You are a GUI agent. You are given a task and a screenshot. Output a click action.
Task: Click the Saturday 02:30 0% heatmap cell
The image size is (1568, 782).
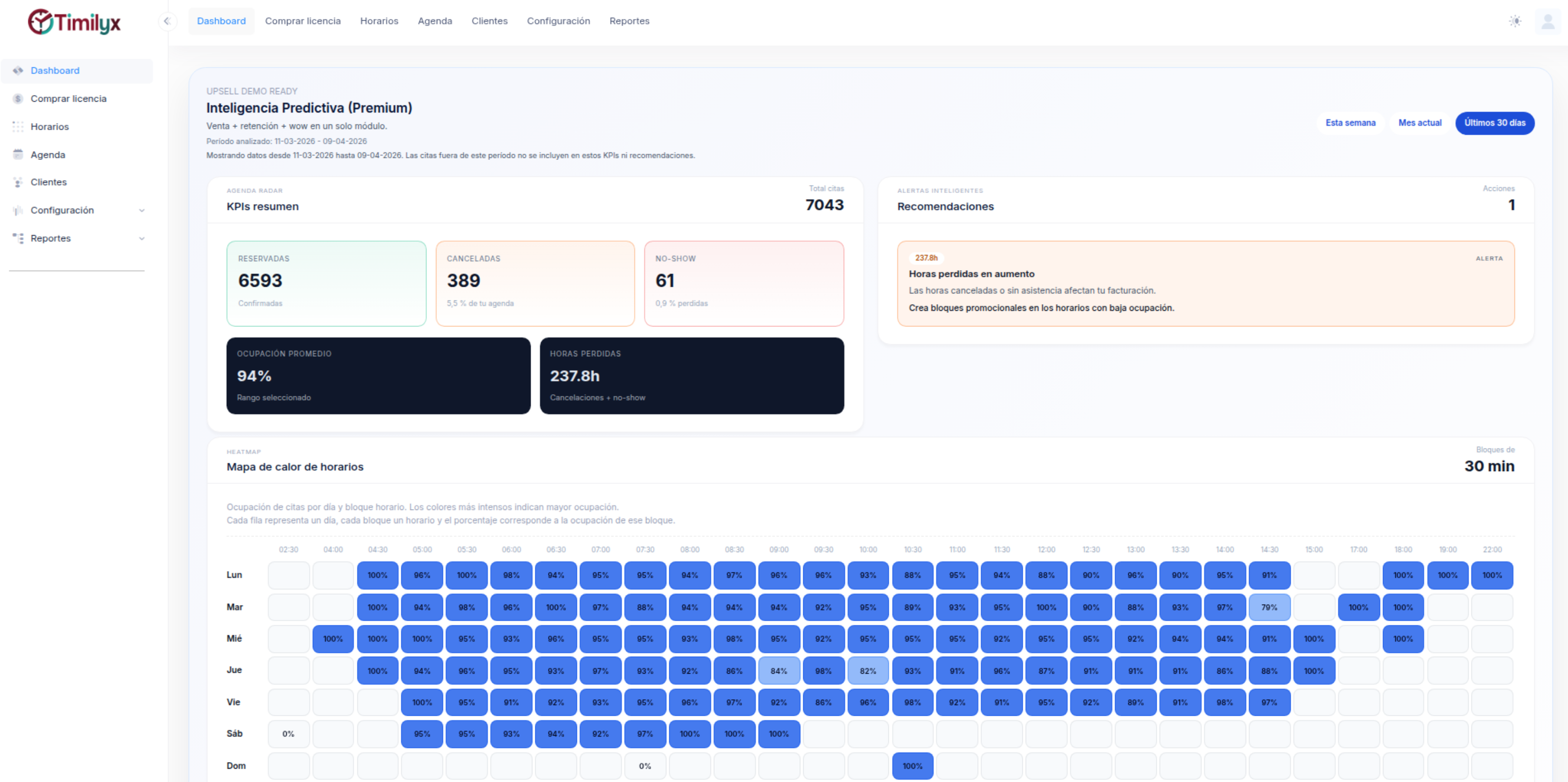(x=289, y=734)
